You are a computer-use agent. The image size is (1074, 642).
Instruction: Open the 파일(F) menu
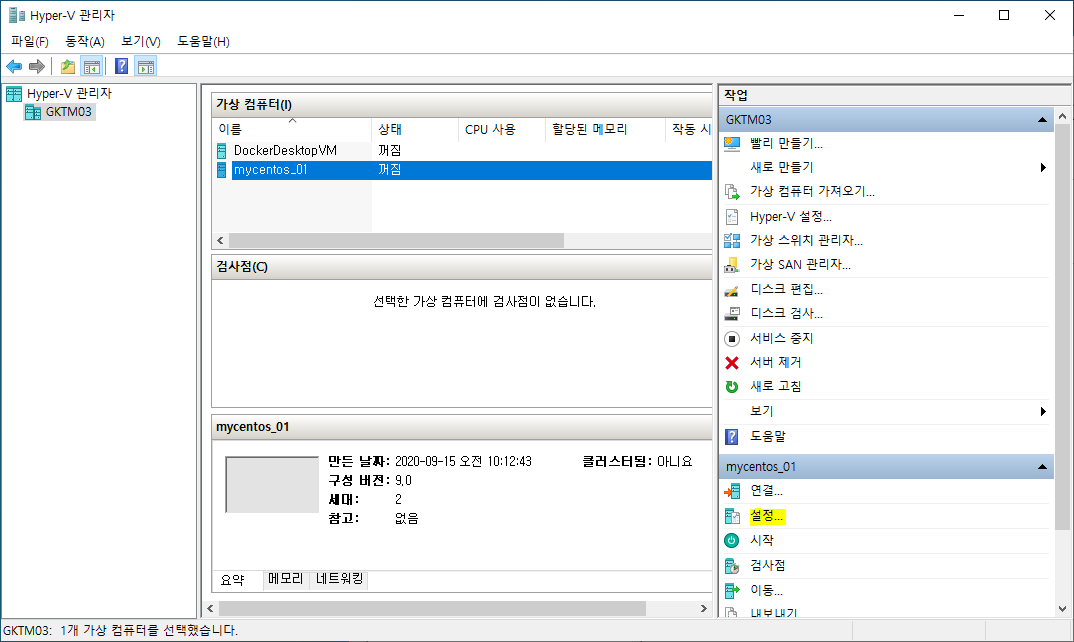tap(29, 42)
